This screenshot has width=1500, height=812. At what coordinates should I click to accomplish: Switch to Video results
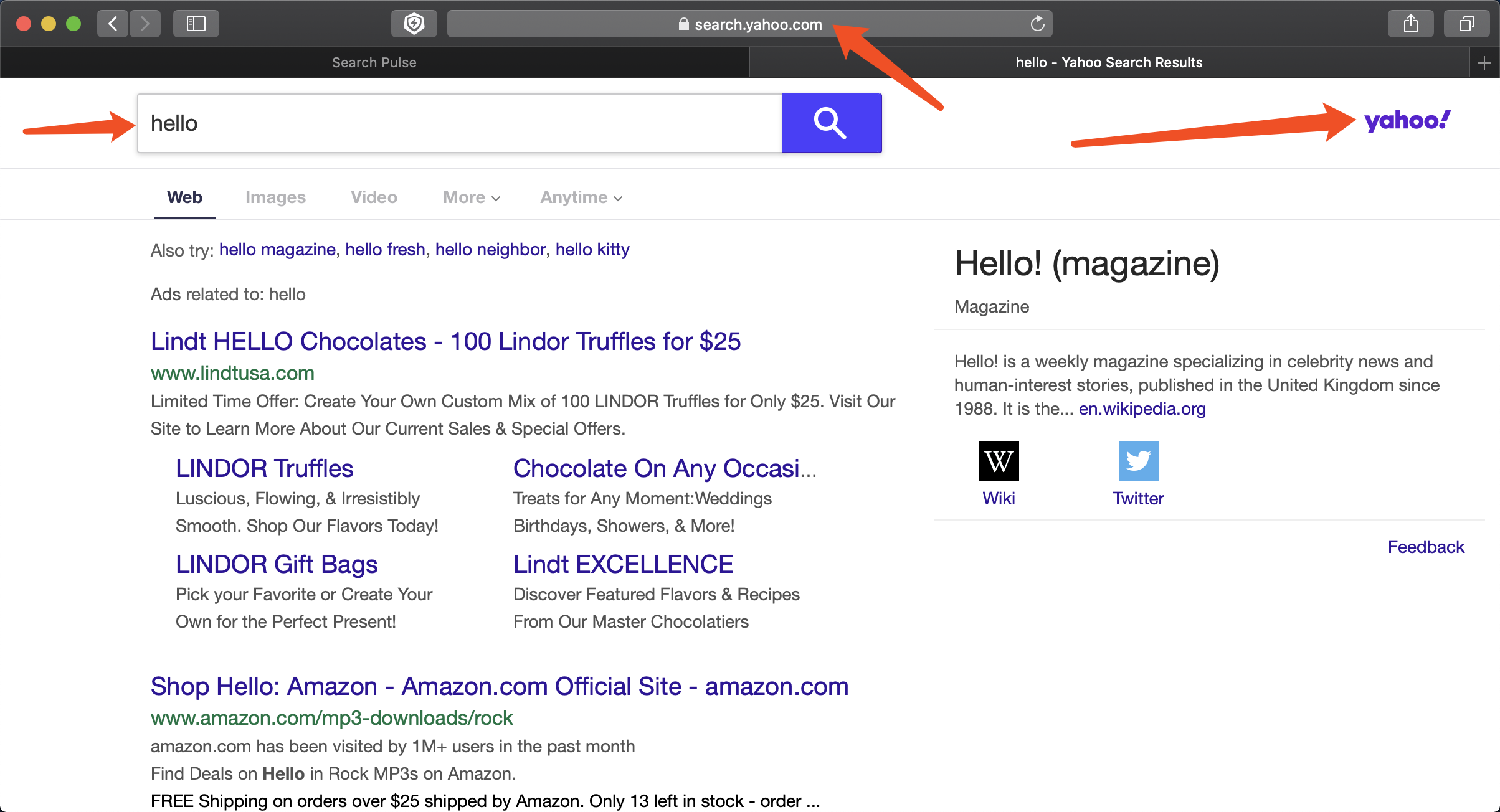pos(374,197)
